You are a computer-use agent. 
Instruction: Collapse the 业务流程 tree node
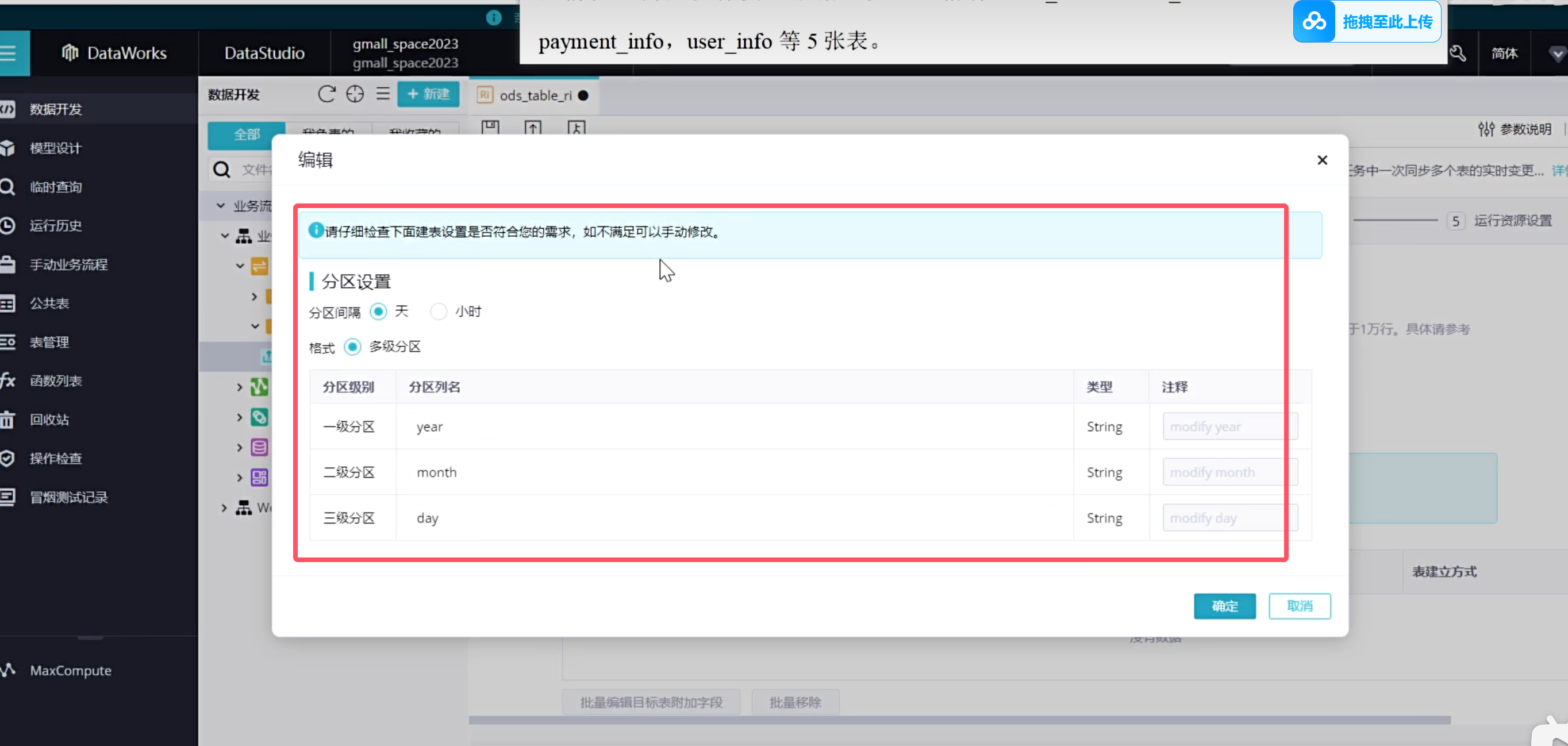(x=220, y=206)
